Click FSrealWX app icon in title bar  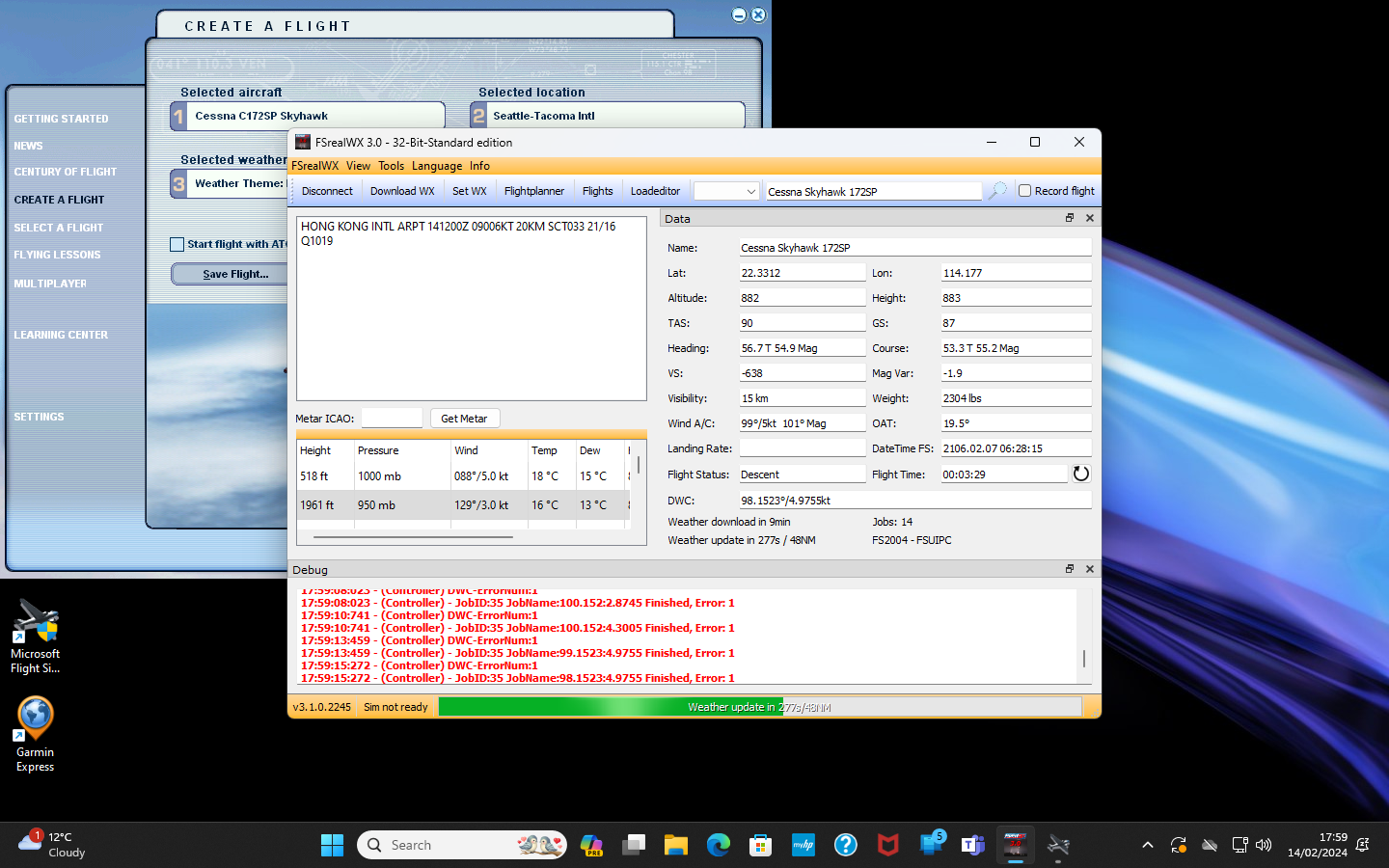click(303, 142)
